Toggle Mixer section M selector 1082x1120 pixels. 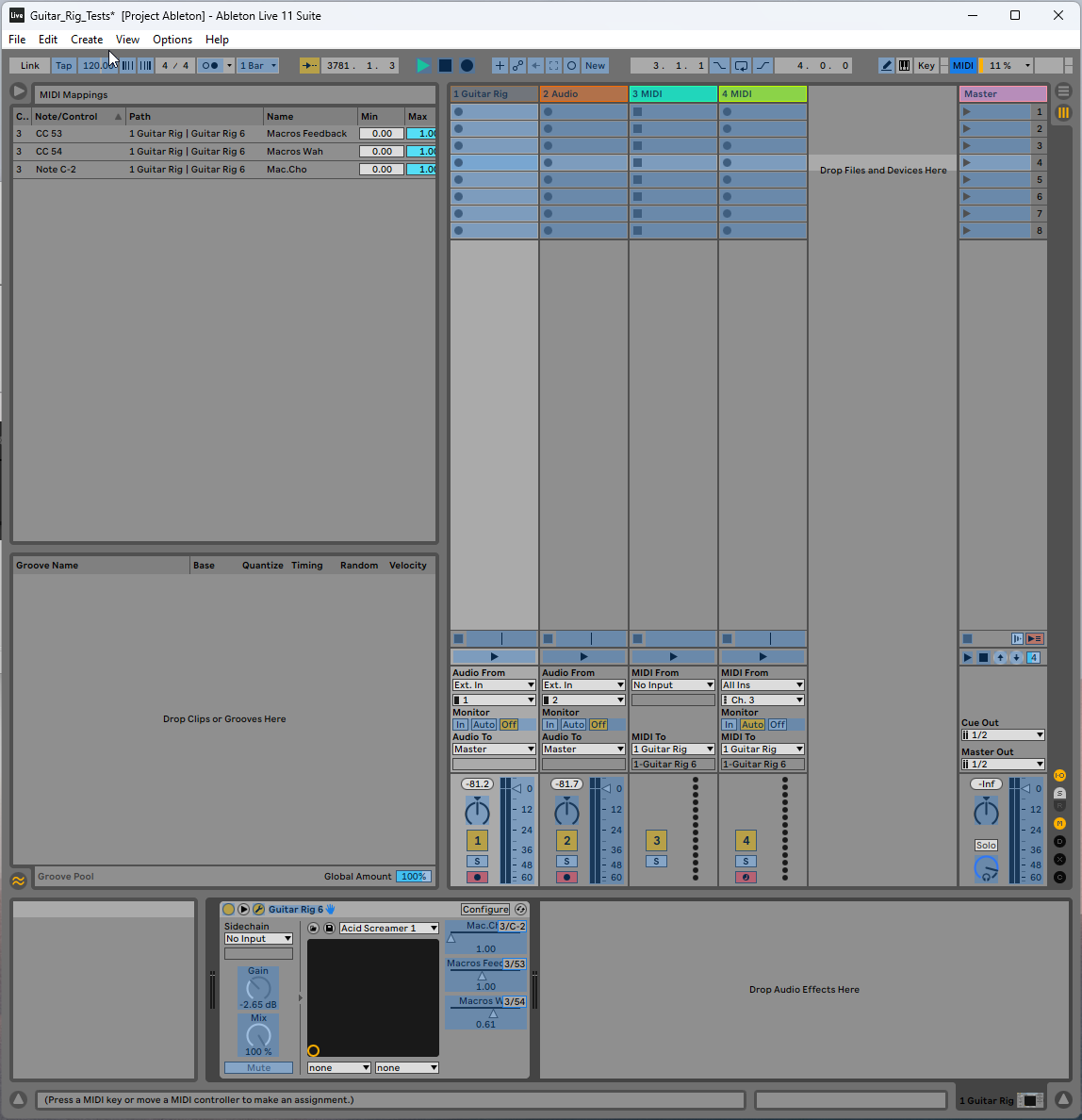pyautogui.click(x=1060, y=824)
